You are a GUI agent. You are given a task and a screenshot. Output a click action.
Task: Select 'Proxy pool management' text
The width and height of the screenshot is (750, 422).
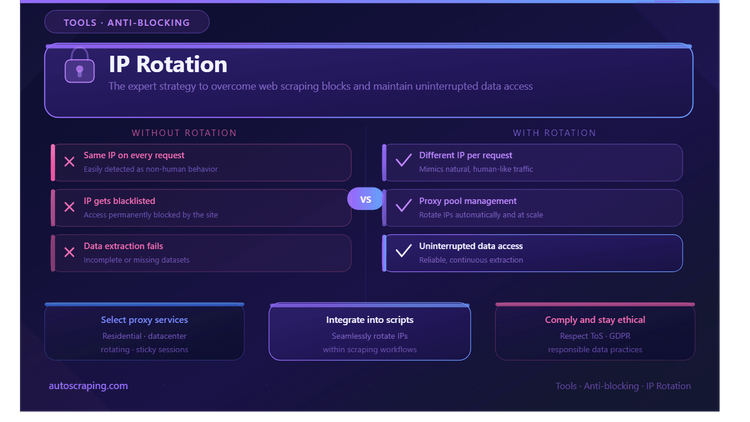point(468,201)
